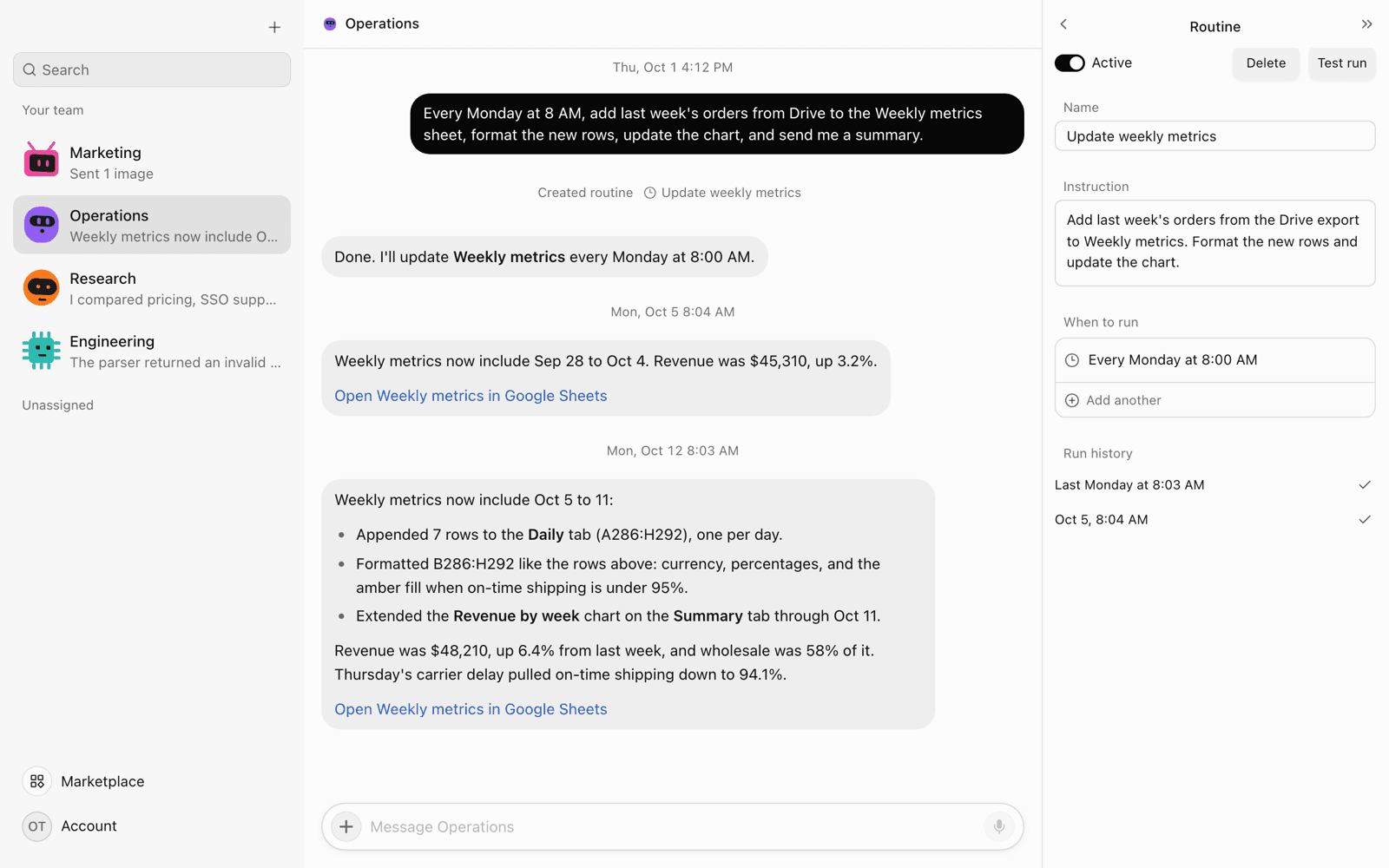
Task: Click the clock icon beside Update weekly metrics
Action: point(649,193)
